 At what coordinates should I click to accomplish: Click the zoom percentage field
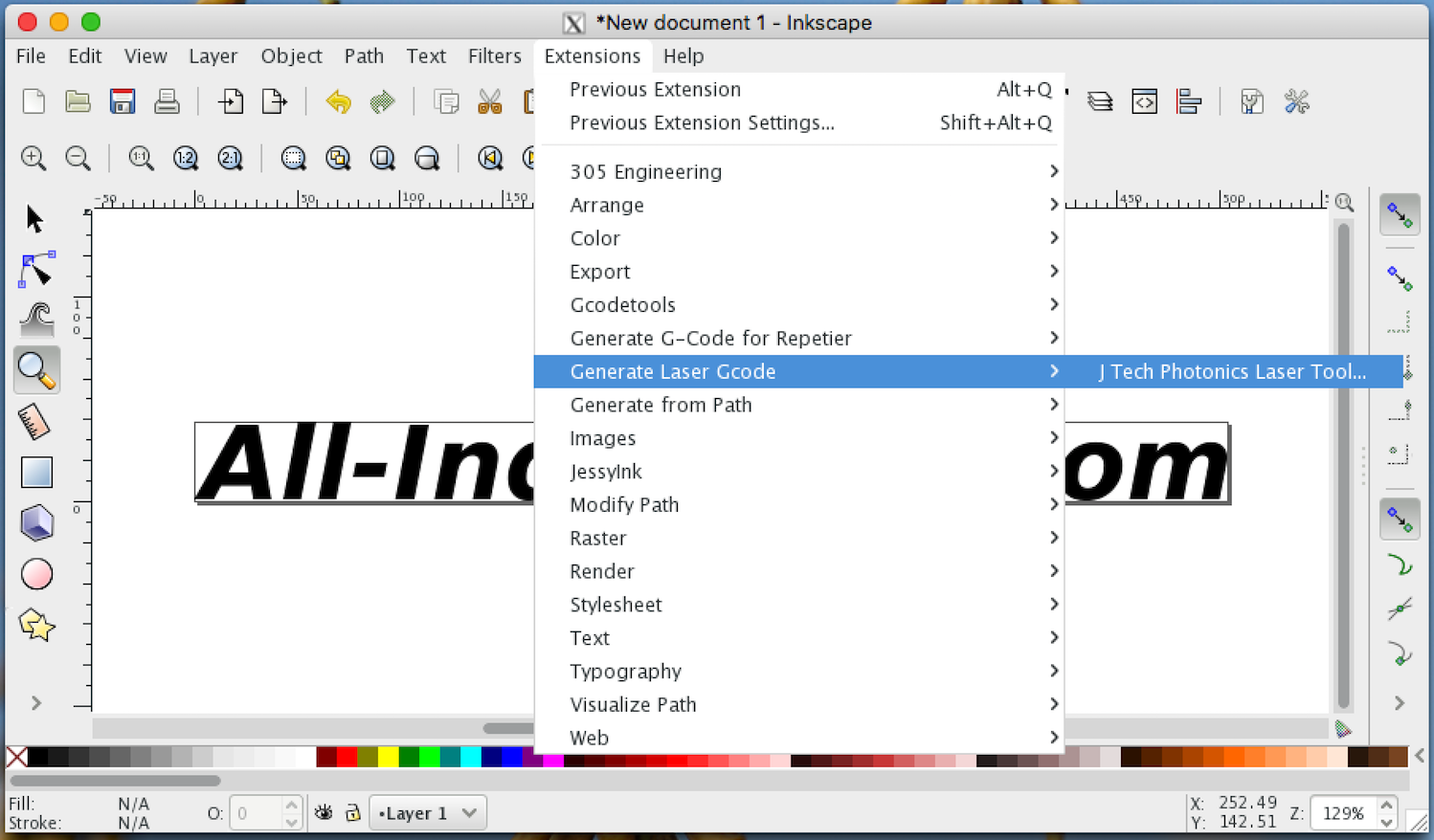pos(1342,813)
